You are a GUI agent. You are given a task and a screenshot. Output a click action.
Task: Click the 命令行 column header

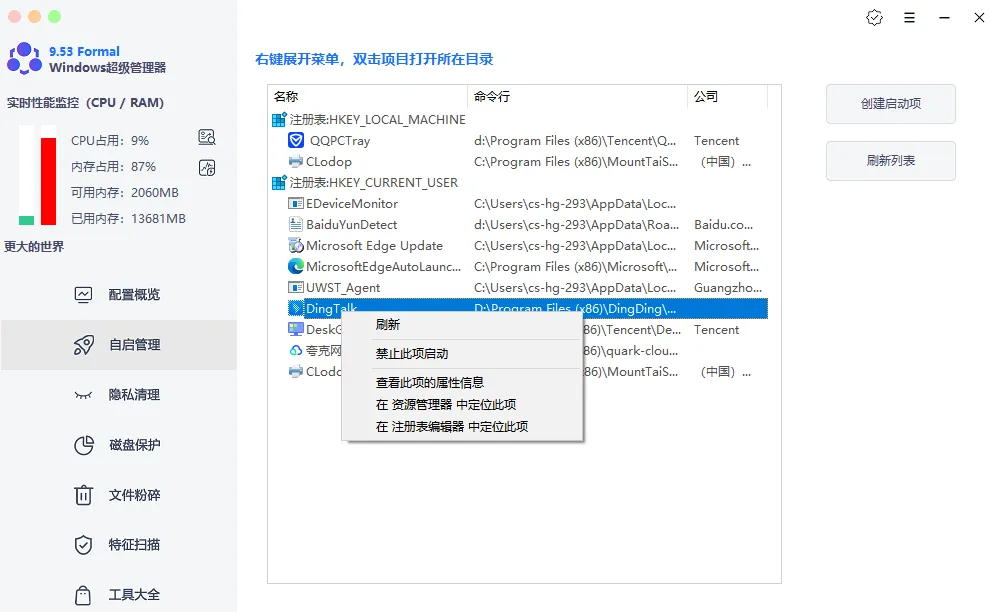coord(577,97)
